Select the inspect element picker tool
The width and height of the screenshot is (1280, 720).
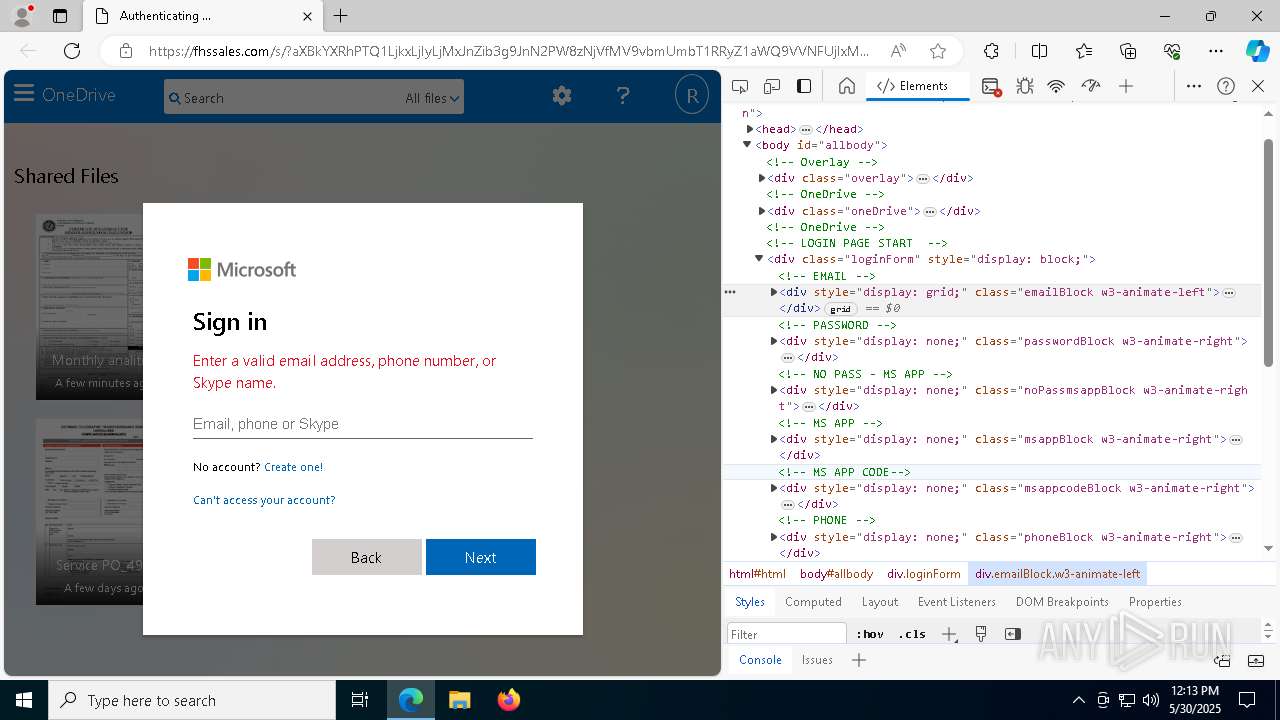pos(740,87)
